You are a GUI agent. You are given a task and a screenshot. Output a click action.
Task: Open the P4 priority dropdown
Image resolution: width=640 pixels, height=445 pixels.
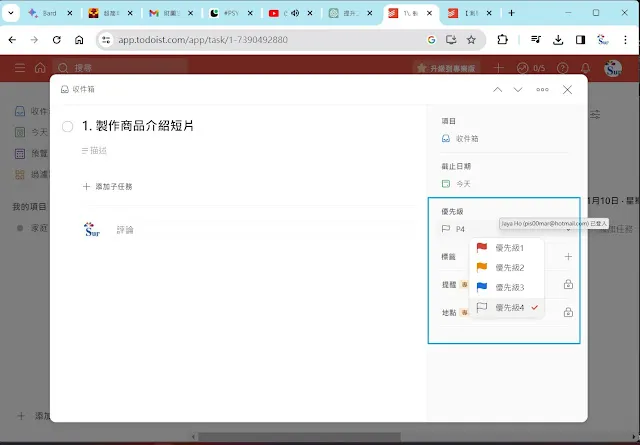[506, 229]
